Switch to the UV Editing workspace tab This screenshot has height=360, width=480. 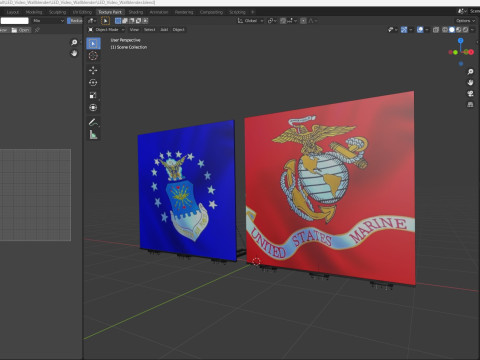[x=82, y=12]
